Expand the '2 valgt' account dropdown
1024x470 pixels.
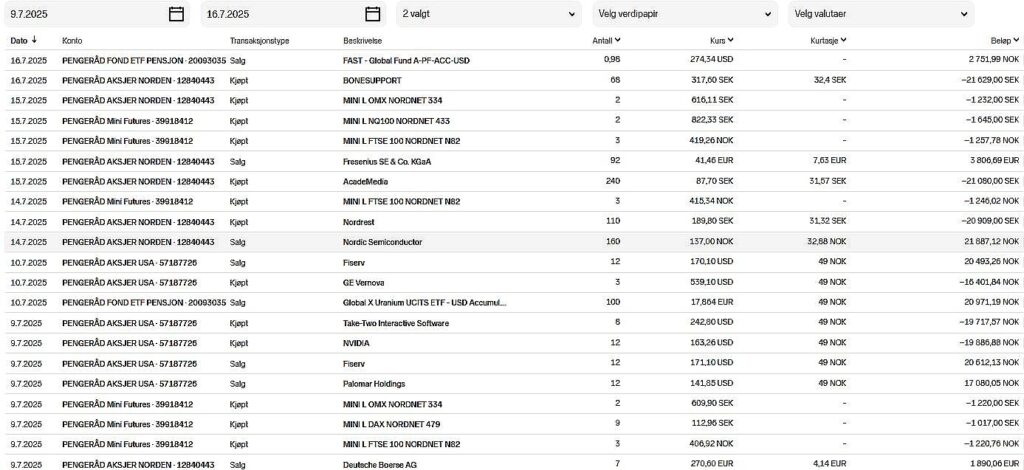point(488,14)
